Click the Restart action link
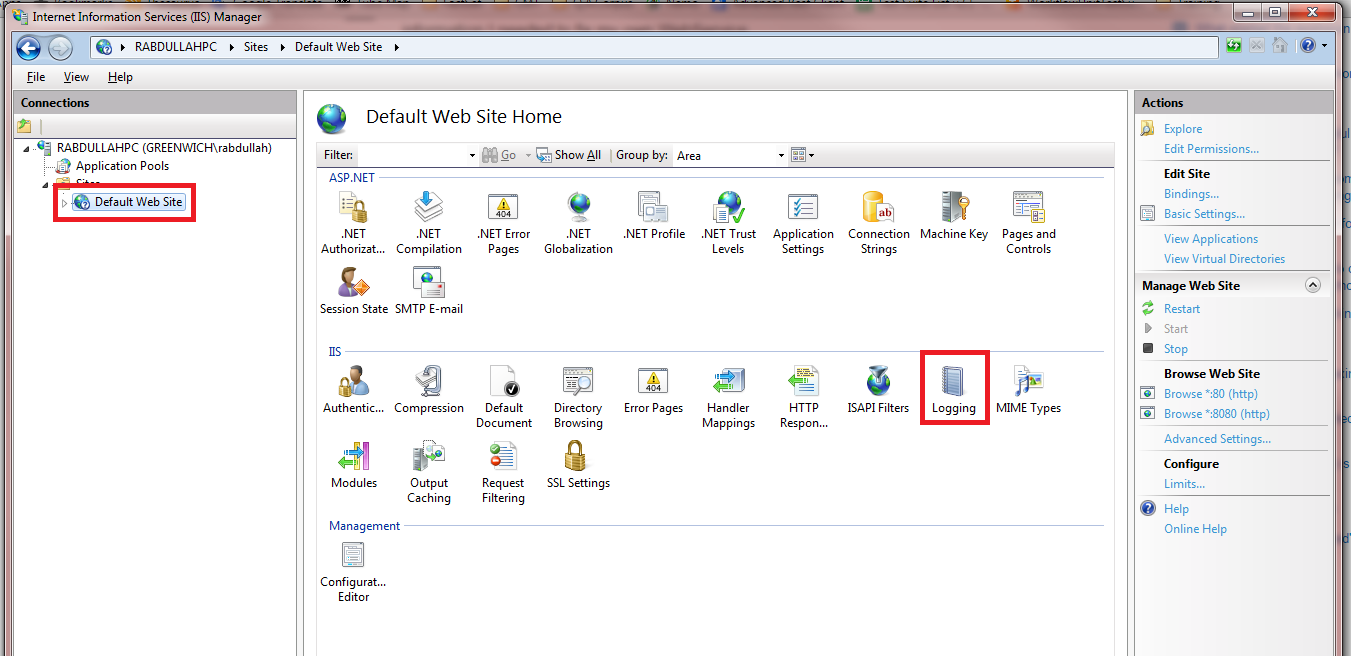 (1182, 309)
